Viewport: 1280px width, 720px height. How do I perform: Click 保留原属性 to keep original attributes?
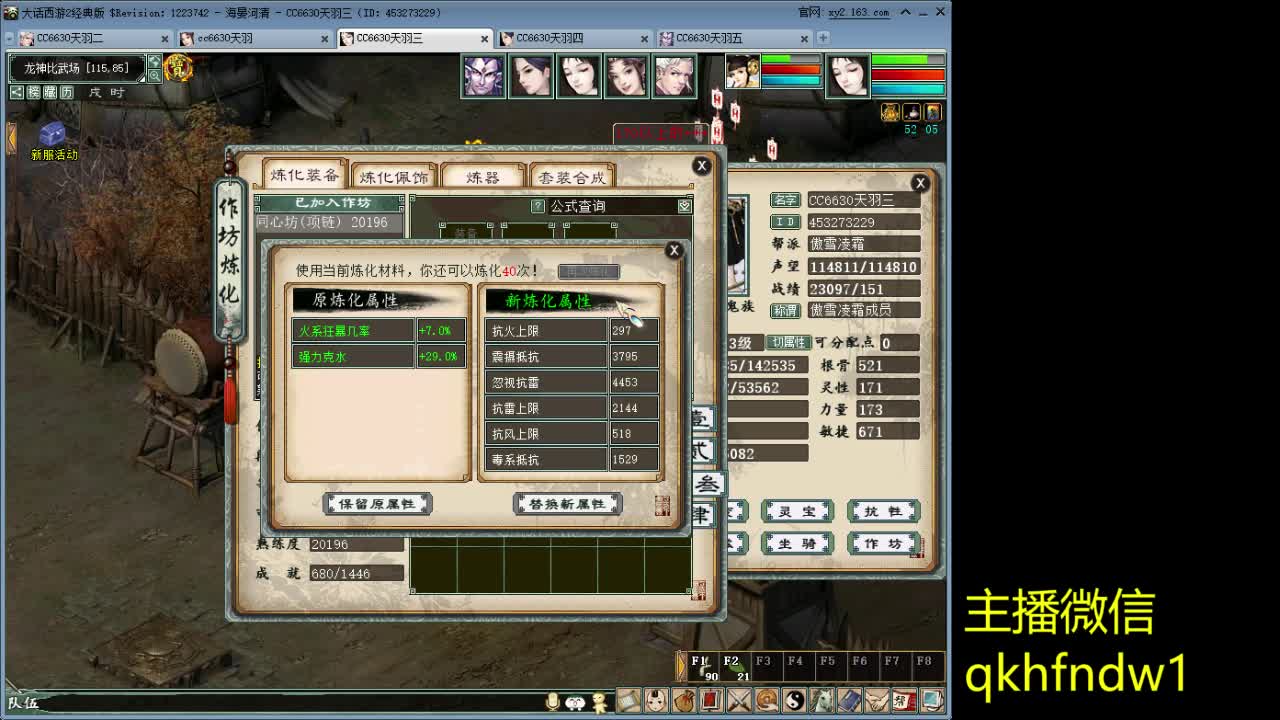tap(377, 504)
